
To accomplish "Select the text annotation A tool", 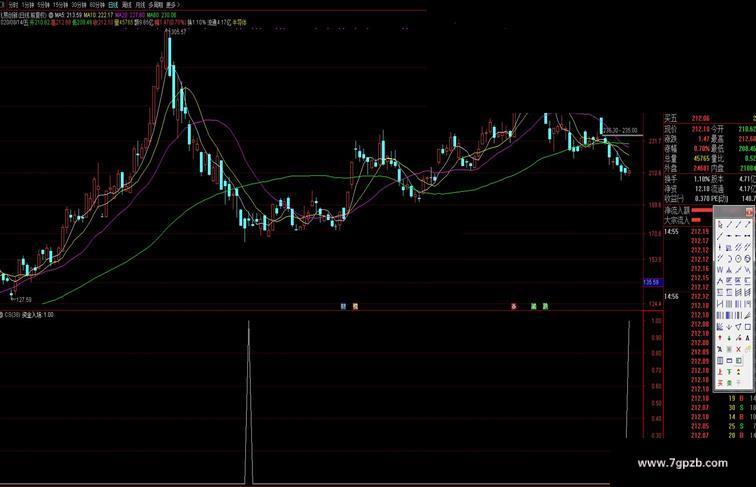I will pyautogui.click(x=748, y=338).
